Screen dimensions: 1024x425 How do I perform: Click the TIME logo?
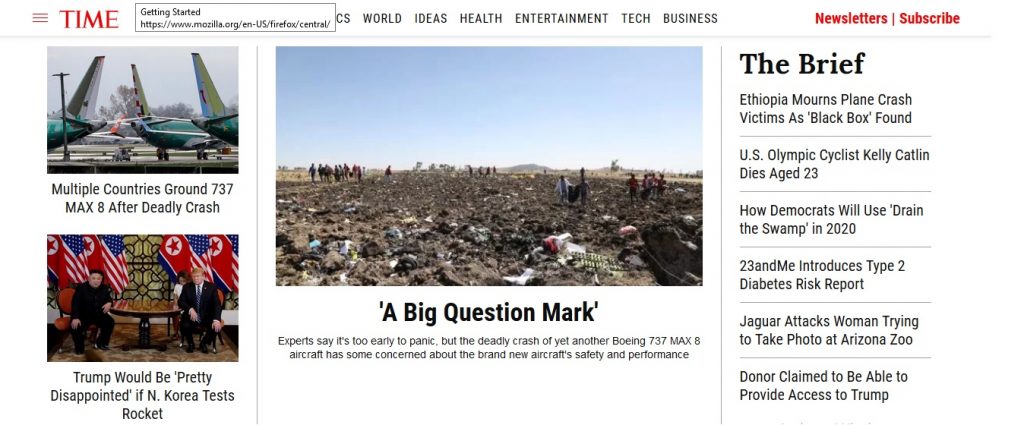pyautogui.click(x=89, y=19)
